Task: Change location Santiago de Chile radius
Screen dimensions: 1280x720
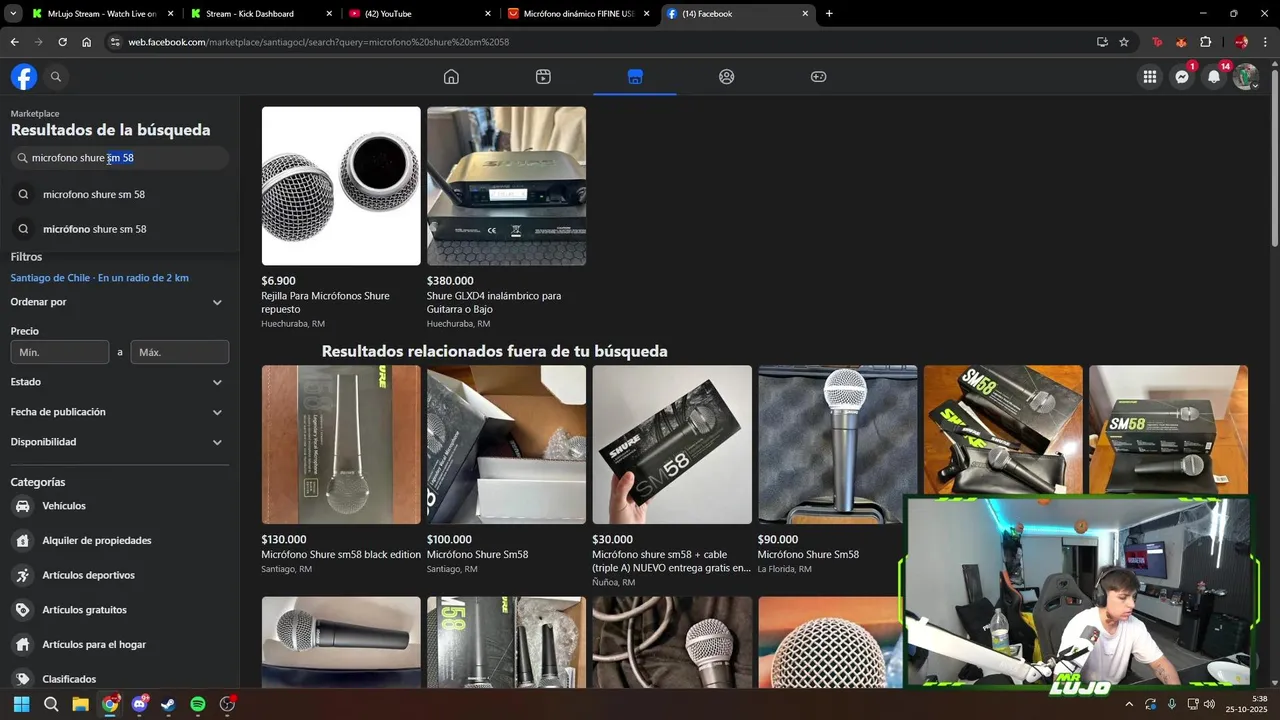Action: pos(100,278)
